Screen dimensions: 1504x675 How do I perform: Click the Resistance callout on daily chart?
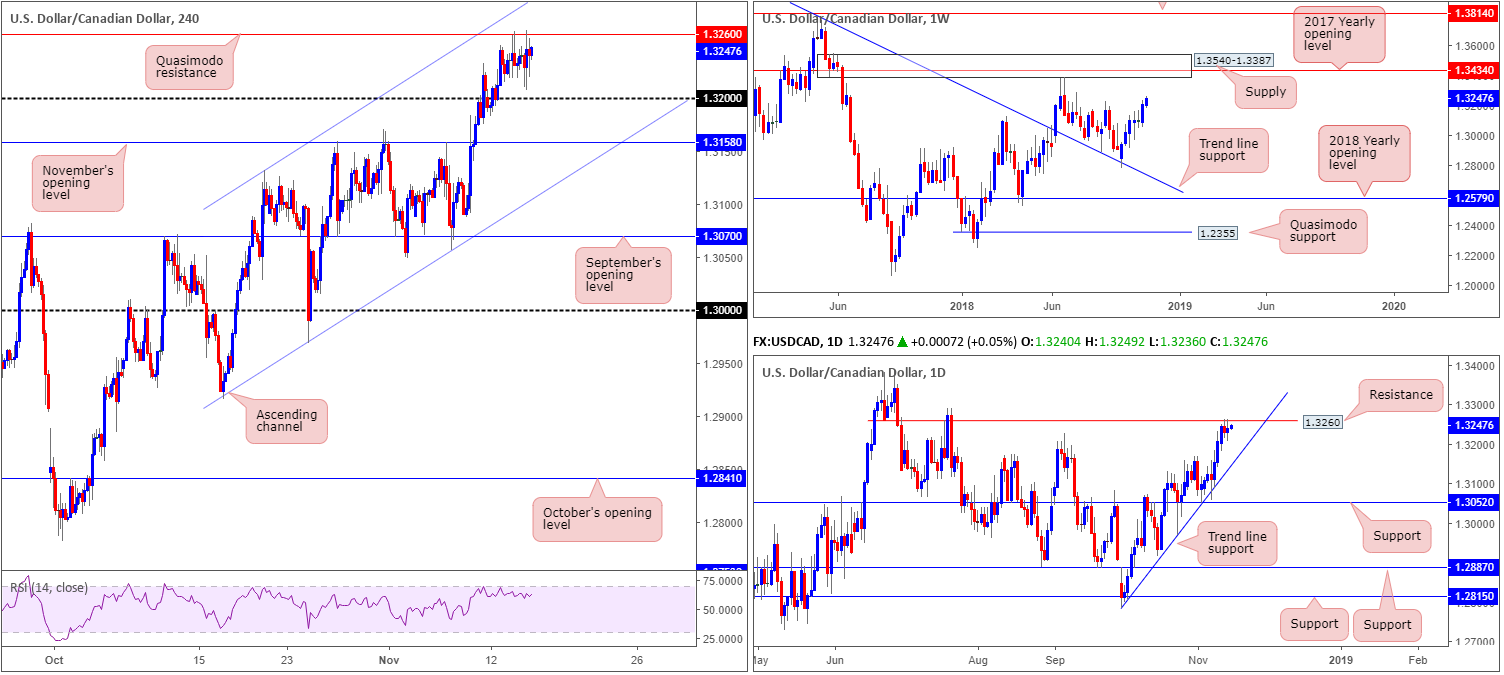(x=1399, y=394)
